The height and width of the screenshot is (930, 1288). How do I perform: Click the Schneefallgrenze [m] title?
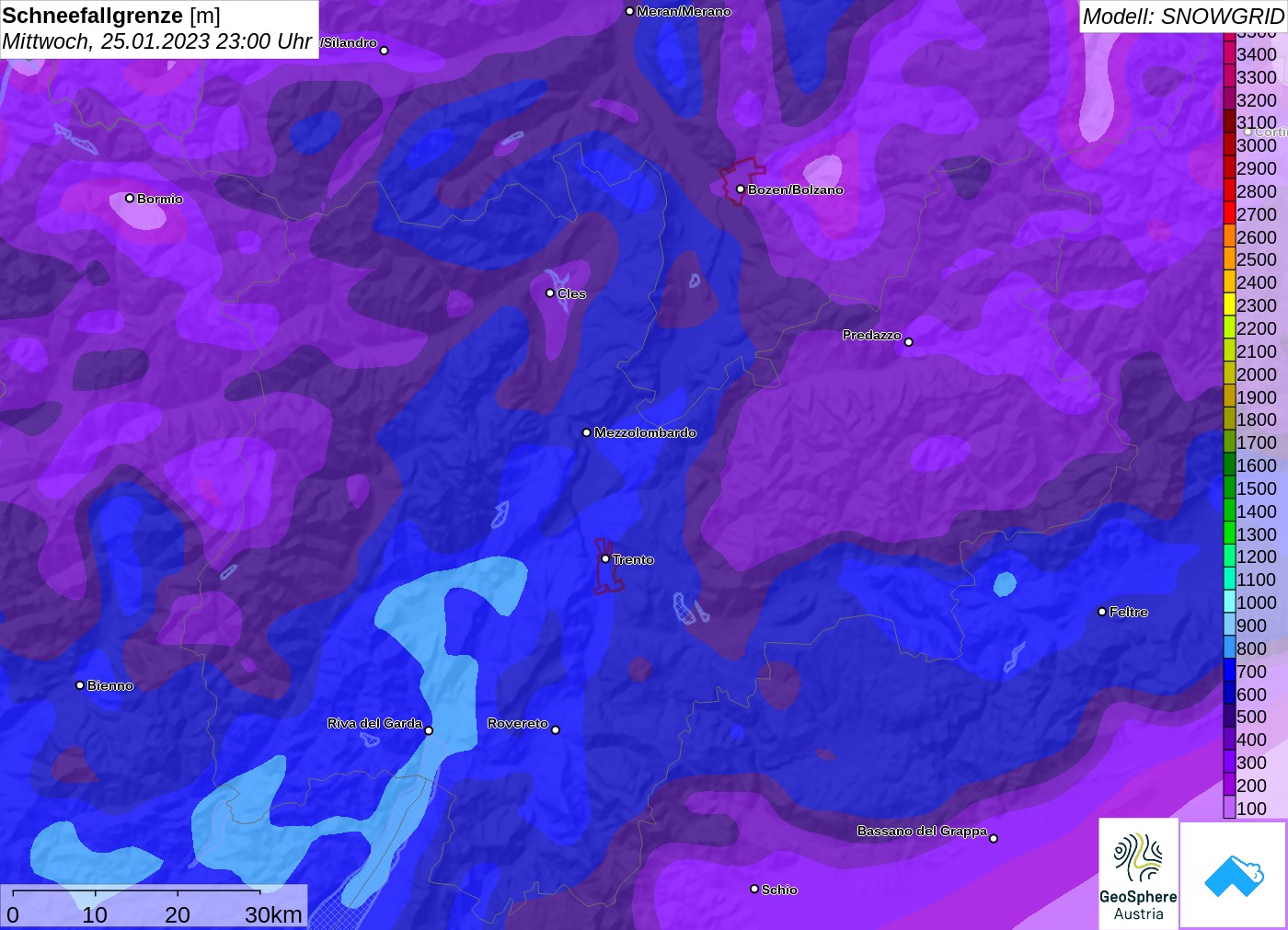[111, 16]
